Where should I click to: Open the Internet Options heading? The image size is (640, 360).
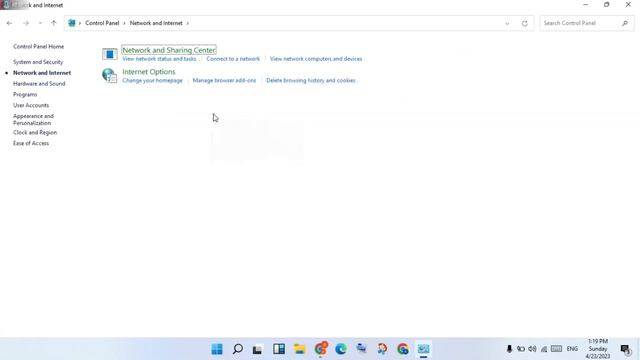tap(149, 71)
